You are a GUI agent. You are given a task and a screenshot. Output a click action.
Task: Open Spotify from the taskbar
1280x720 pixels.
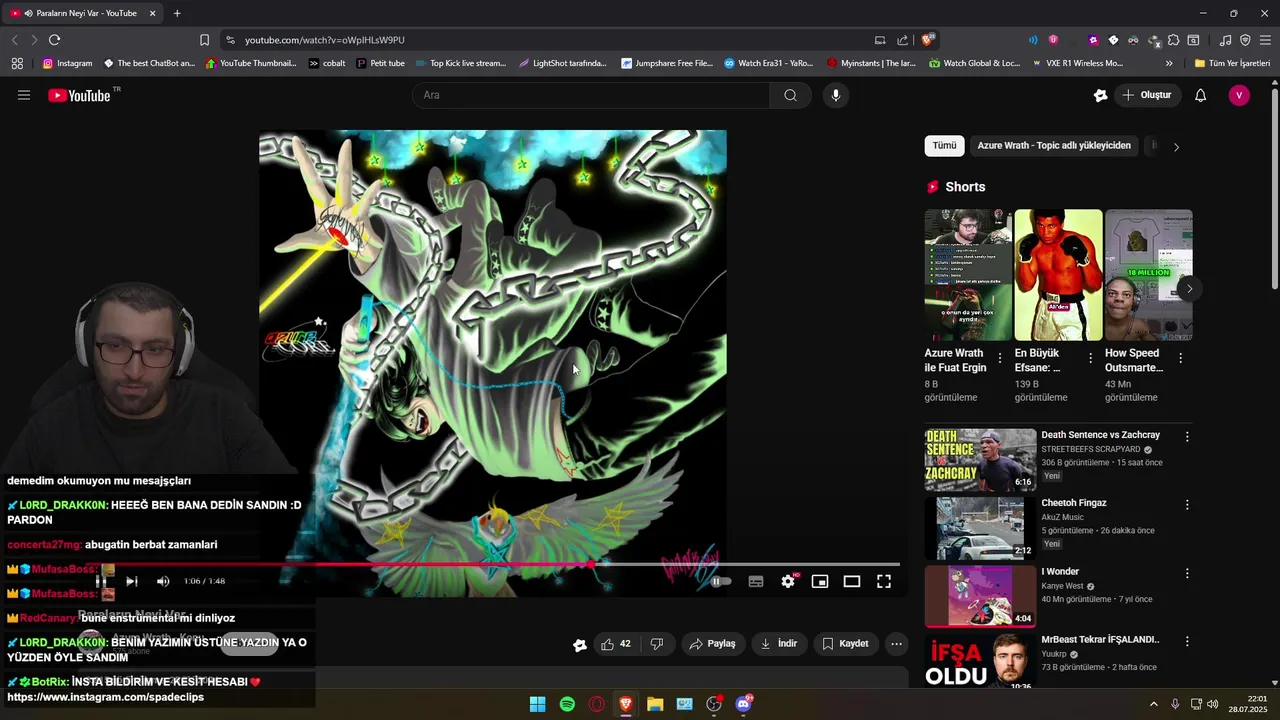click(567, 704)
